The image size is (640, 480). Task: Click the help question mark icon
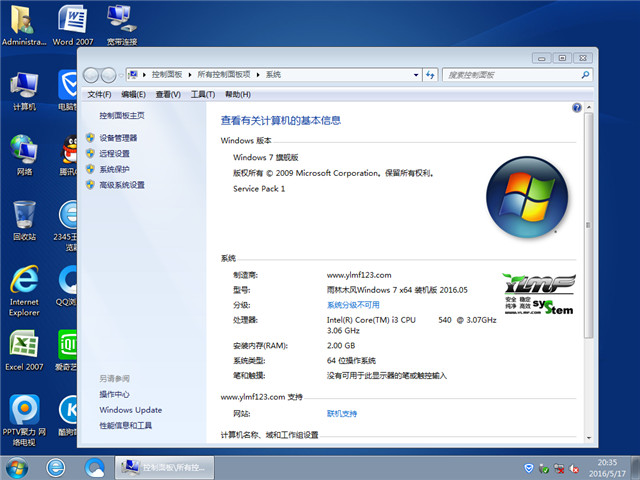coord(576,107)
